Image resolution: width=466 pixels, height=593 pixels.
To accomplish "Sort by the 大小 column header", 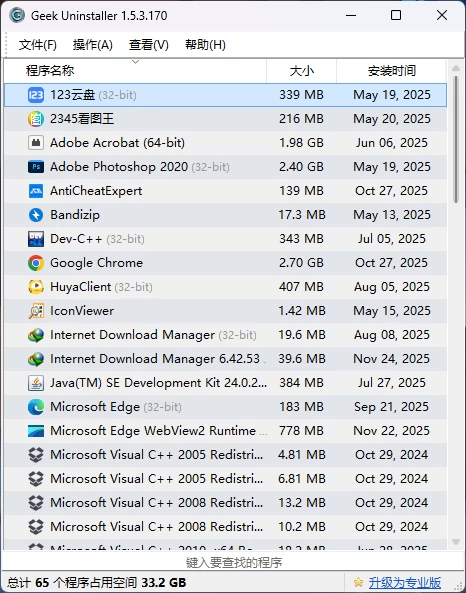I will pyautogui.click(x=301, y=71).
